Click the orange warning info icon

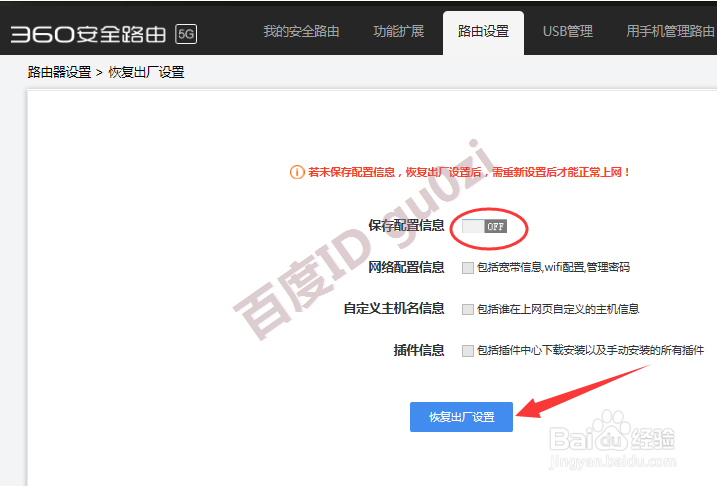pos(297,172)
